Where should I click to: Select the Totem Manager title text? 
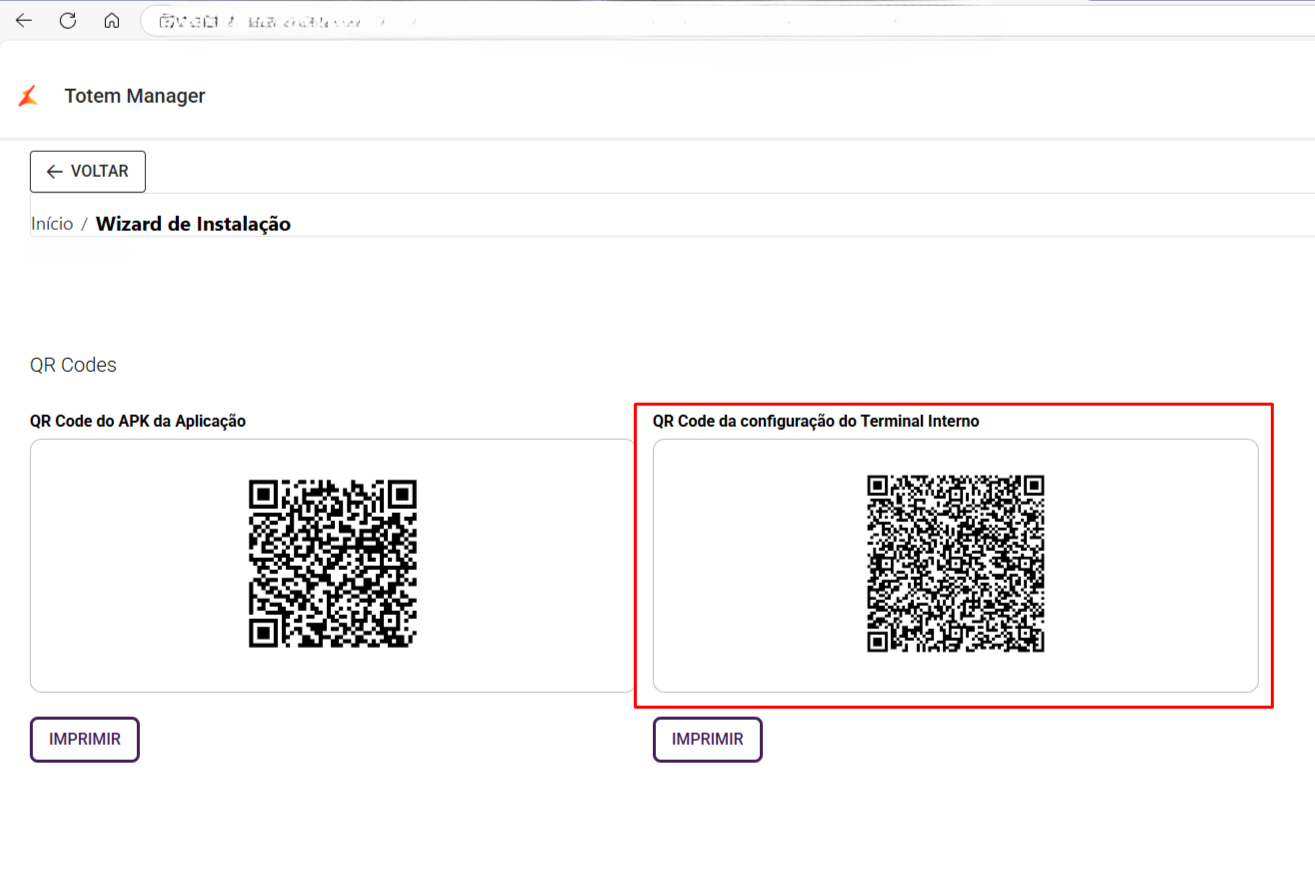pyautogui.click(x=135, y=96)
